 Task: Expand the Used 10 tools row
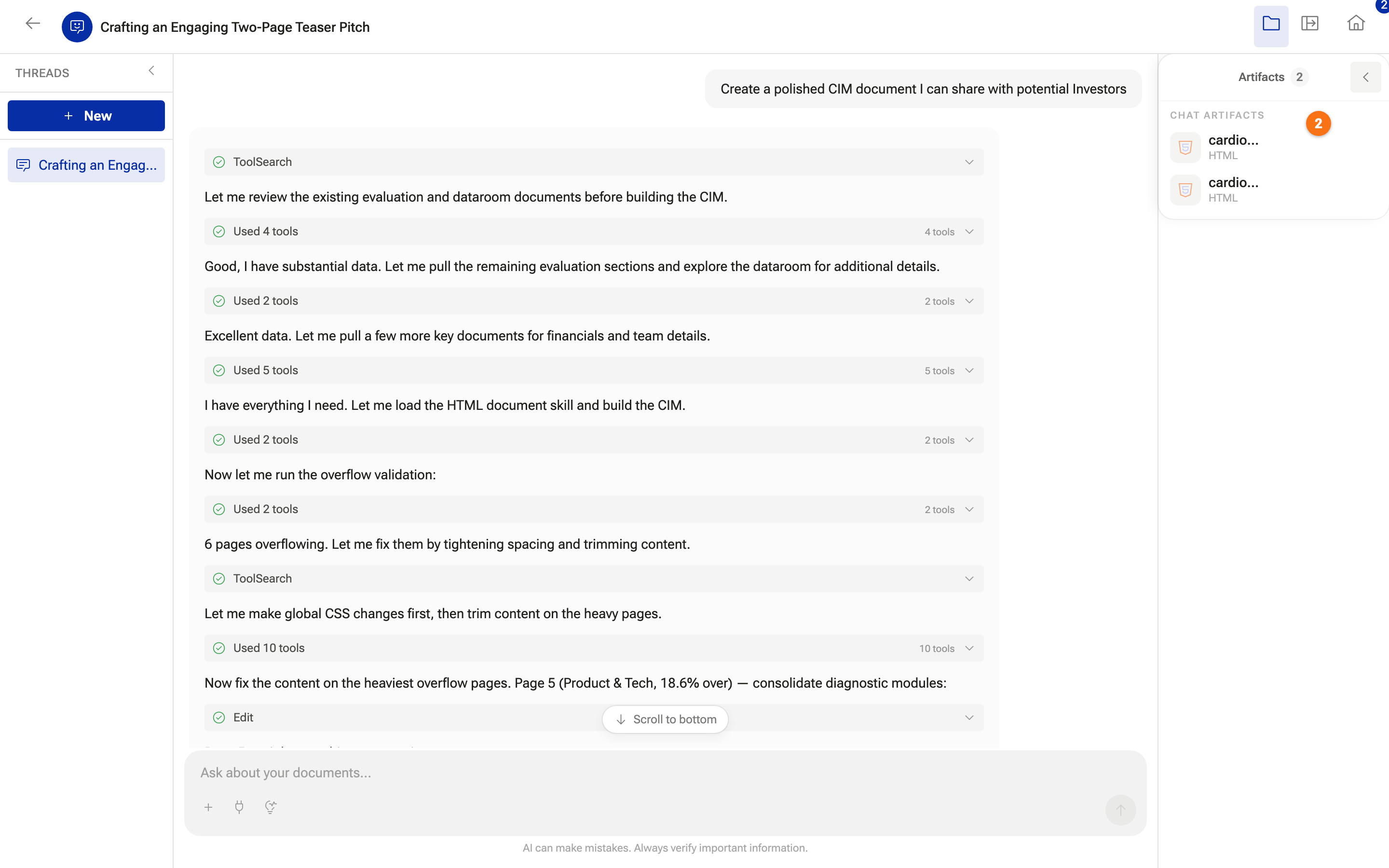[594, 648]
